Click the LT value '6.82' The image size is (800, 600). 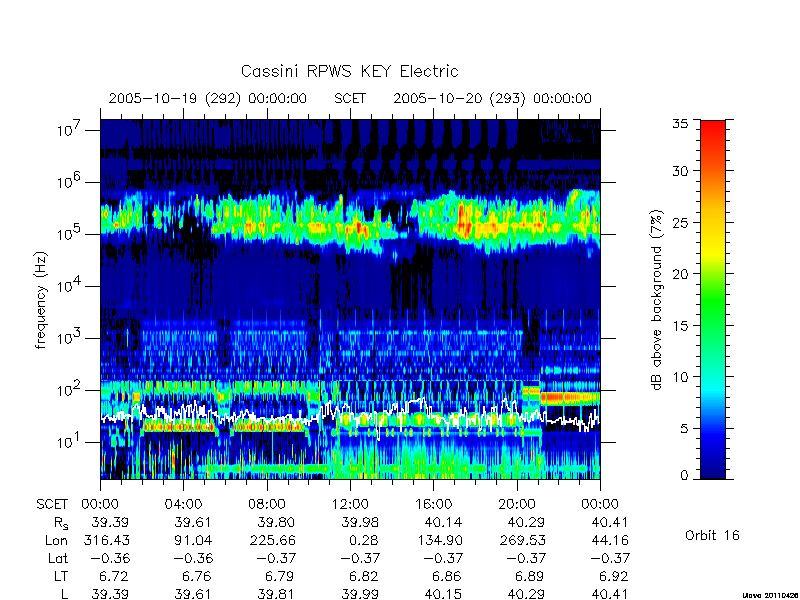pos(363,577)
